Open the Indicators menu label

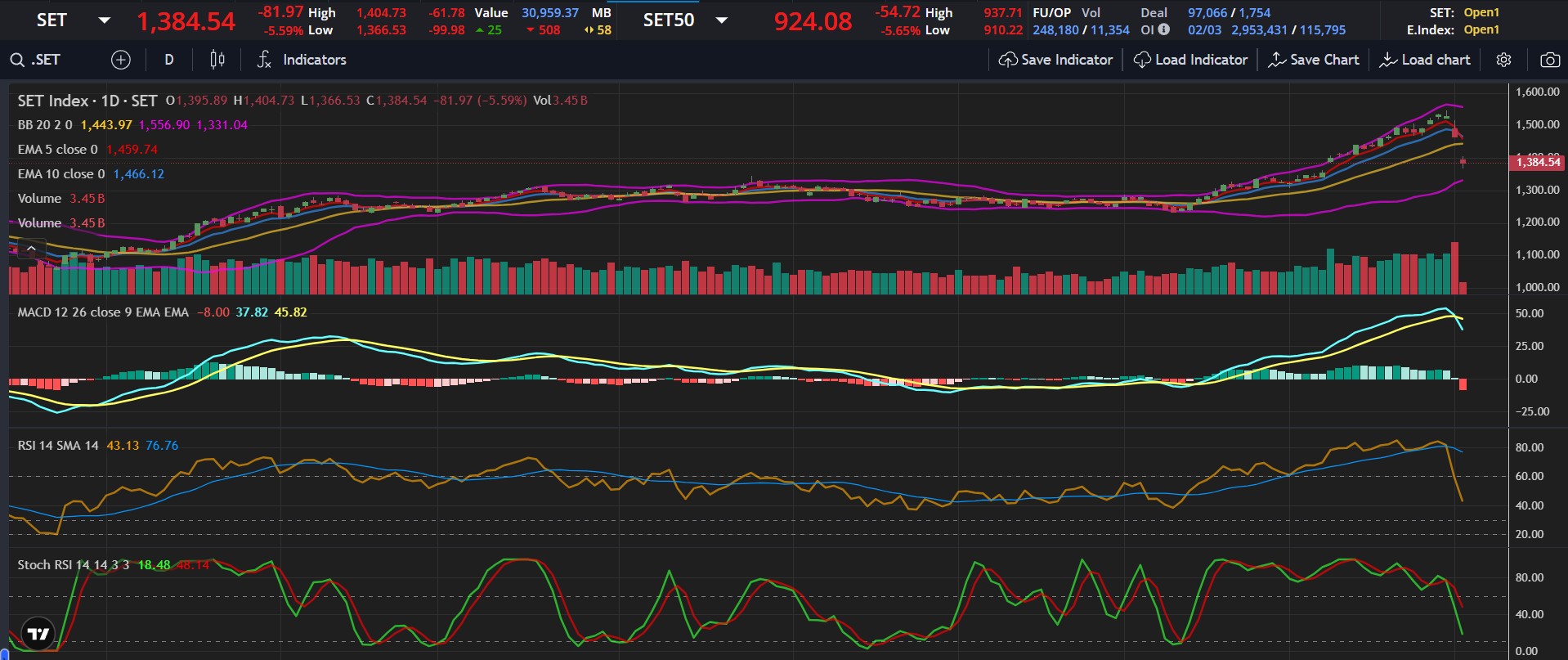pyautogui.click(x=314, y=60)
